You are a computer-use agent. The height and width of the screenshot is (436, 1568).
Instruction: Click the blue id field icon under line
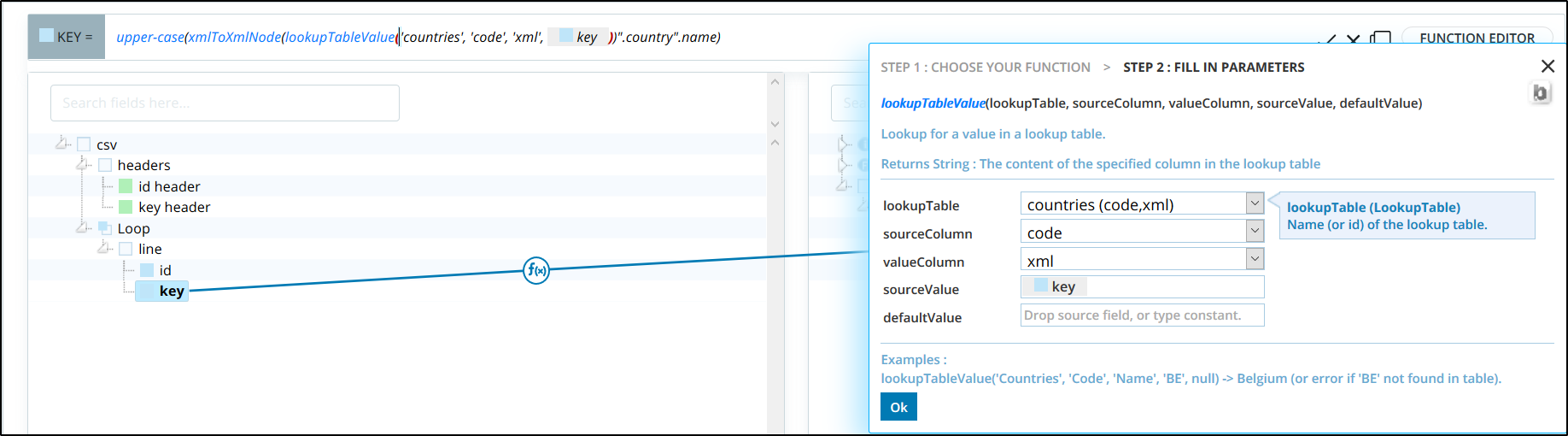(x=147, y=270)
